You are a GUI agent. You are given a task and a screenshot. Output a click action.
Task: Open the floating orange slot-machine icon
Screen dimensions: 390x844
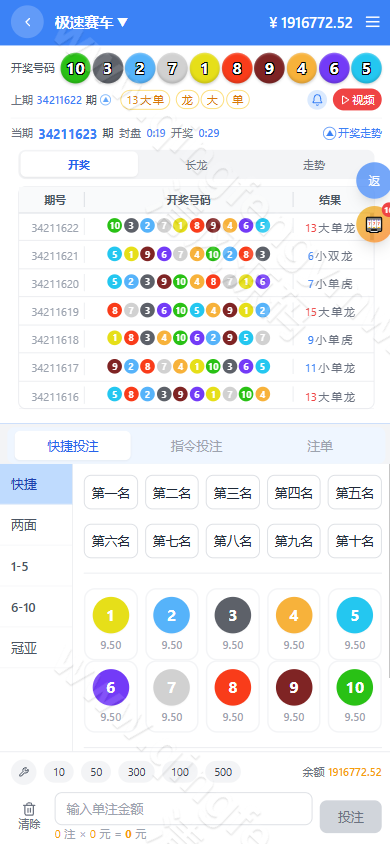coord(374,224)
